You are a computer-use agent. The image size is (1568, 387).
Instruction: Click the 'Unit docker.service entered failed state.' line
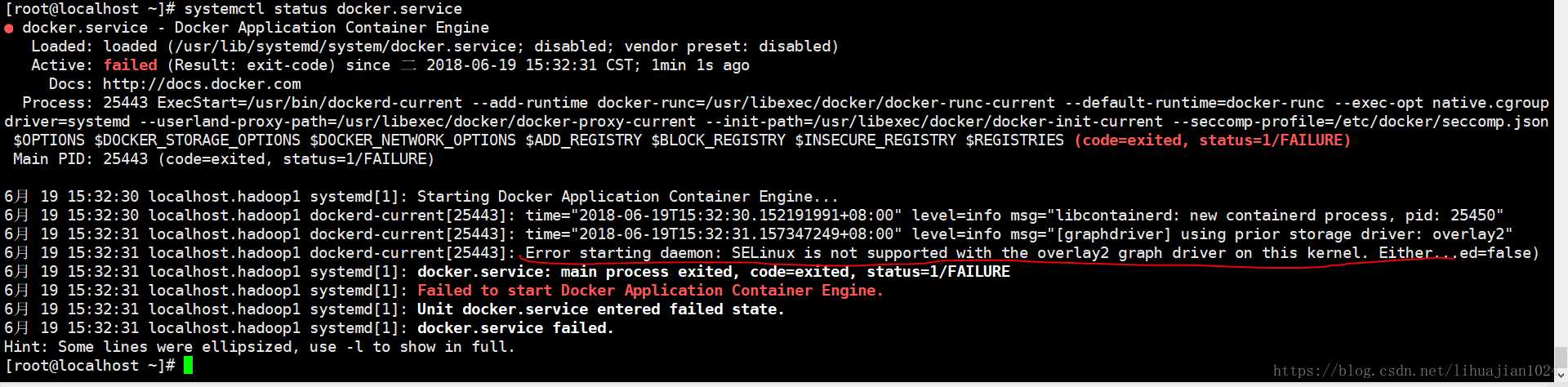tap(600, 309)
